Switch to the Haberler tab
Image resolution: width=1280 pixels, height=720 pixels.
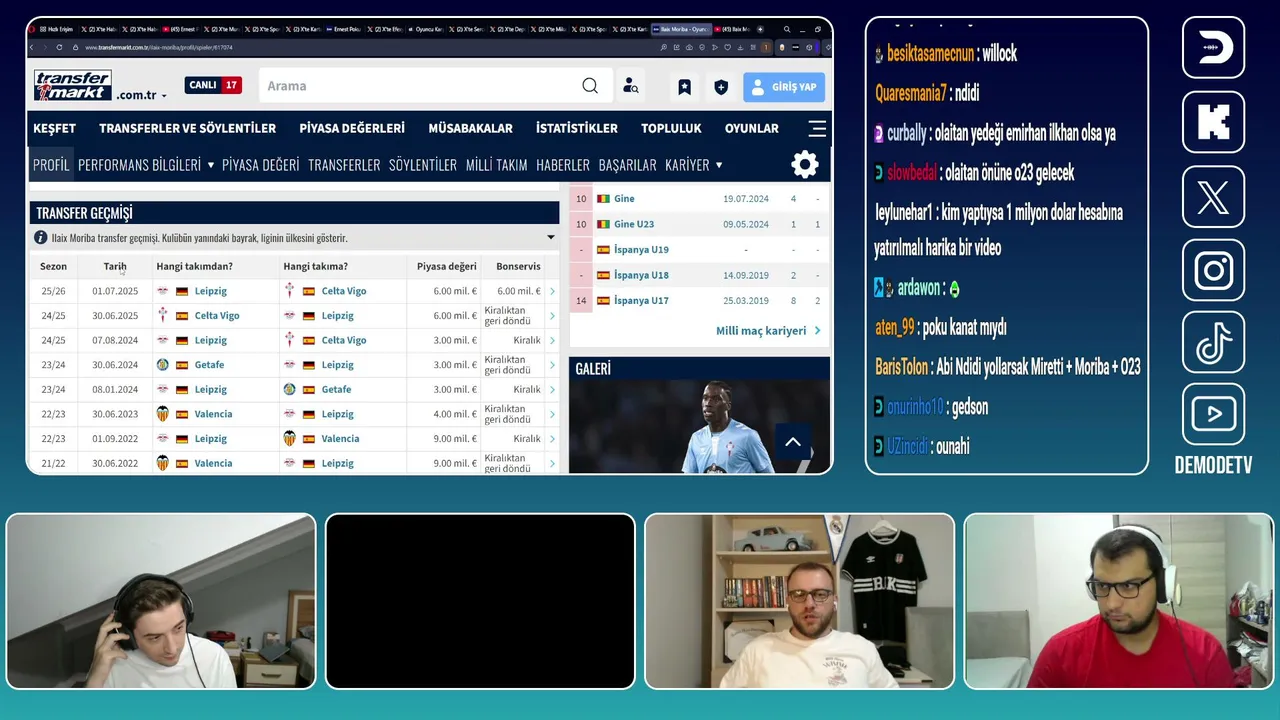[x=563, y=165]
